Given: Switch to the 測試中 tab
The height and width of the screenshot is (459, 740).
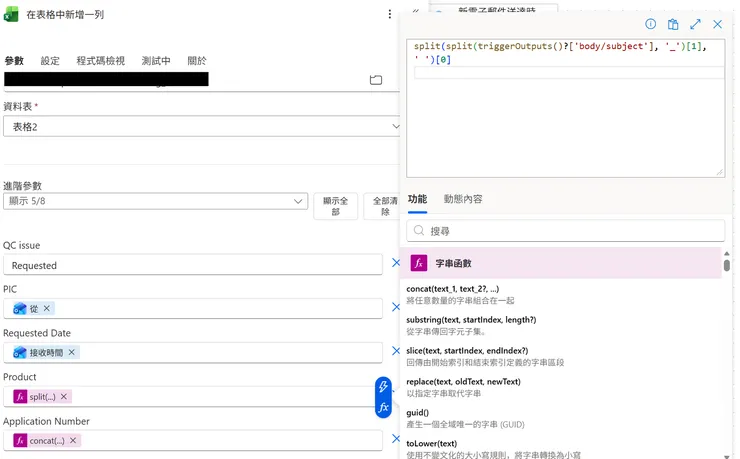Looking at the screenshot, I should [156, 60].
